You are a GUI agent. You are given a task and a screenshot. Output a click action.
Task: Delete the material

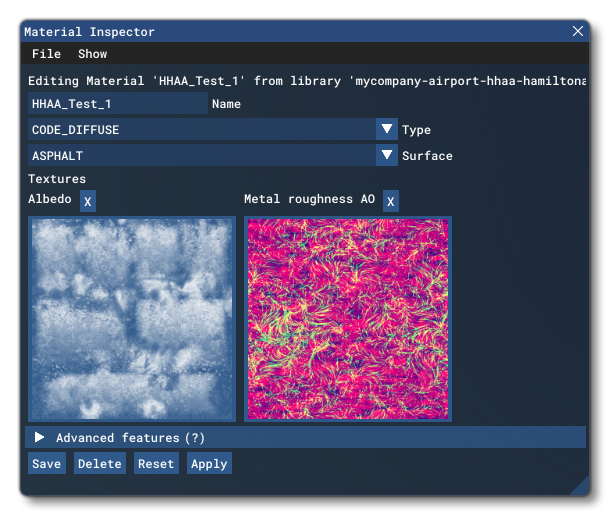[x=100, y=463]
